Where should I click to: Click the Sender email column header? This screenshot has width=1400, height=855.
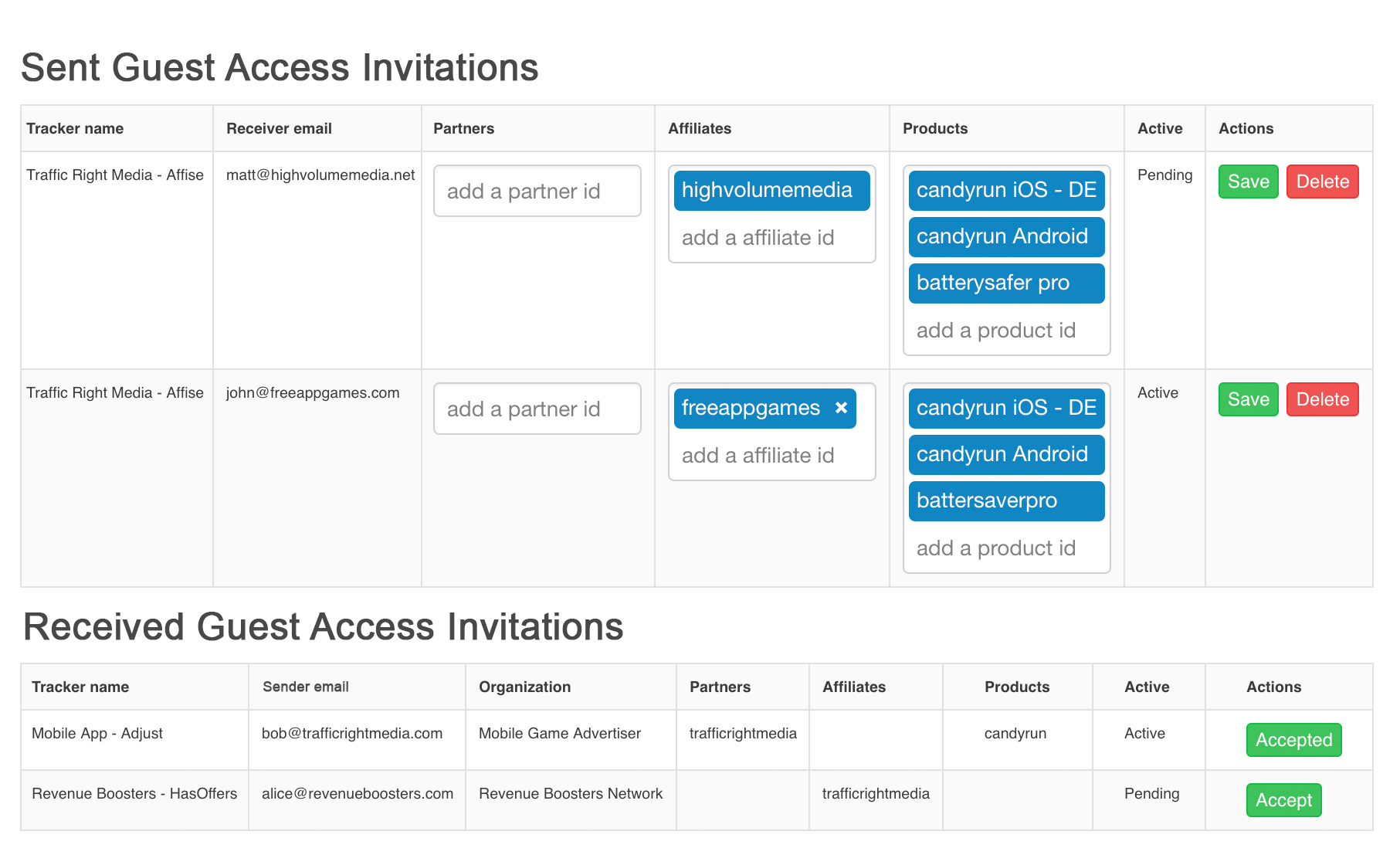306,687
